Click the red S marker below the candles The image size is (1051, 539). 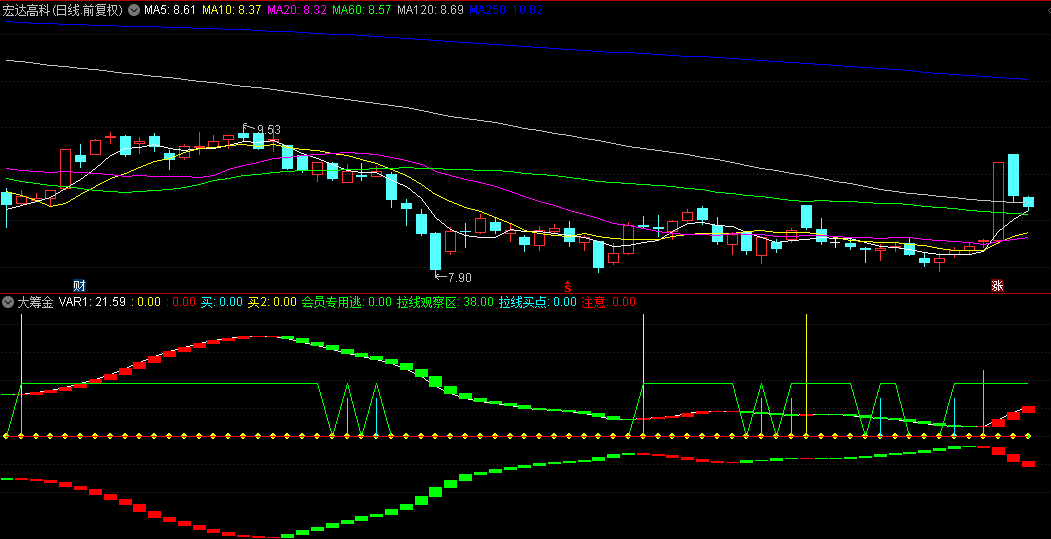(x=568, y=286)
